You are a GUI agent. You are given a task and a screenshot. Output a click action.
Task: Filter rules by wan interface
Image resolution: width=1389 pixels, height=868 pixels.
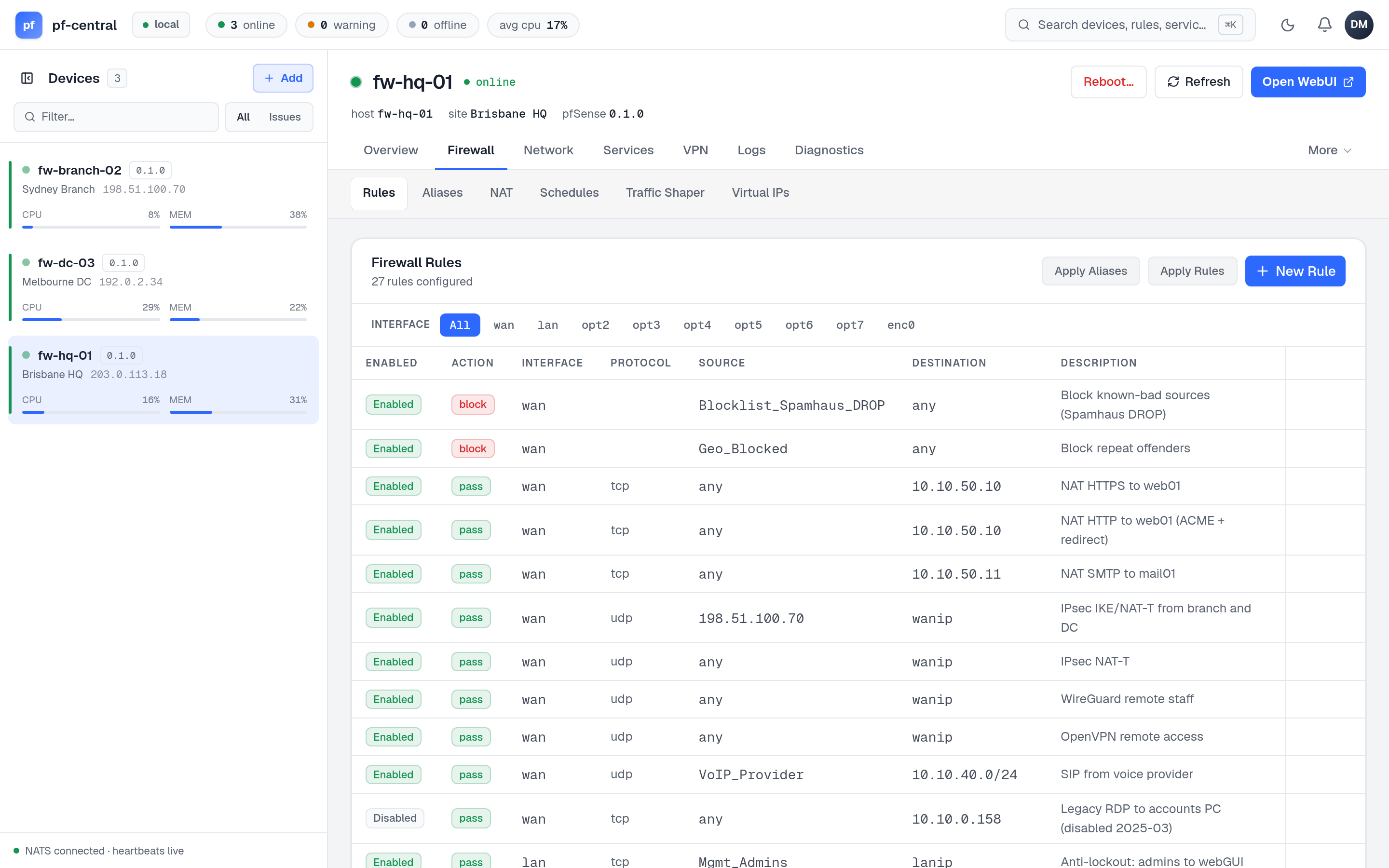[504, 325]
